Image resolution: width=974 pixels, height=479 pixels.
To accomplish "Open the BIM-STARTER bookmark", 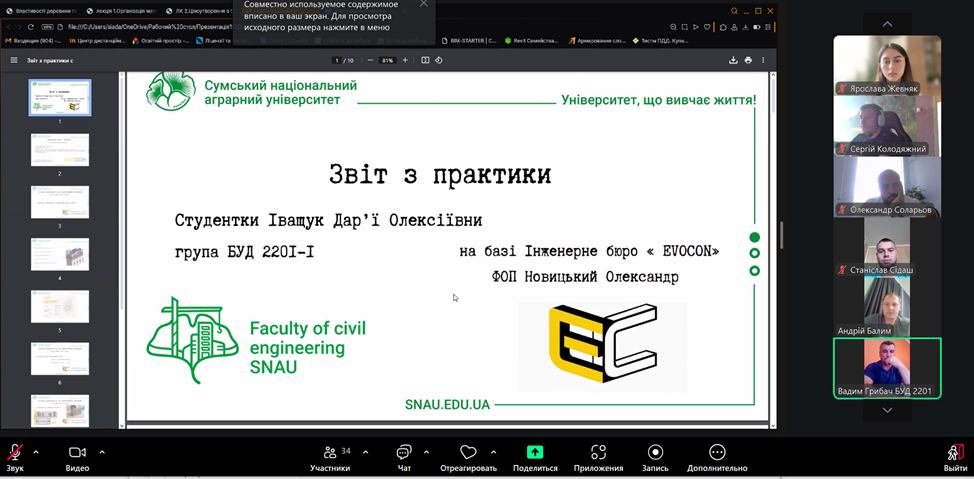I will tap(470, 41).
